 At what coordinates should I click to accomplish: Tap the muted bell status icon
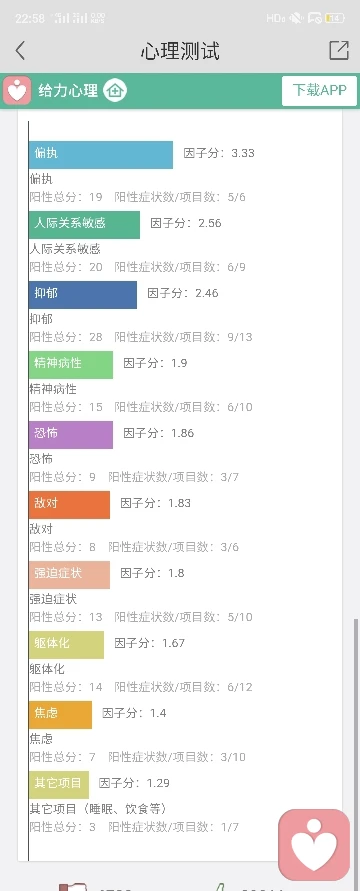296,18
